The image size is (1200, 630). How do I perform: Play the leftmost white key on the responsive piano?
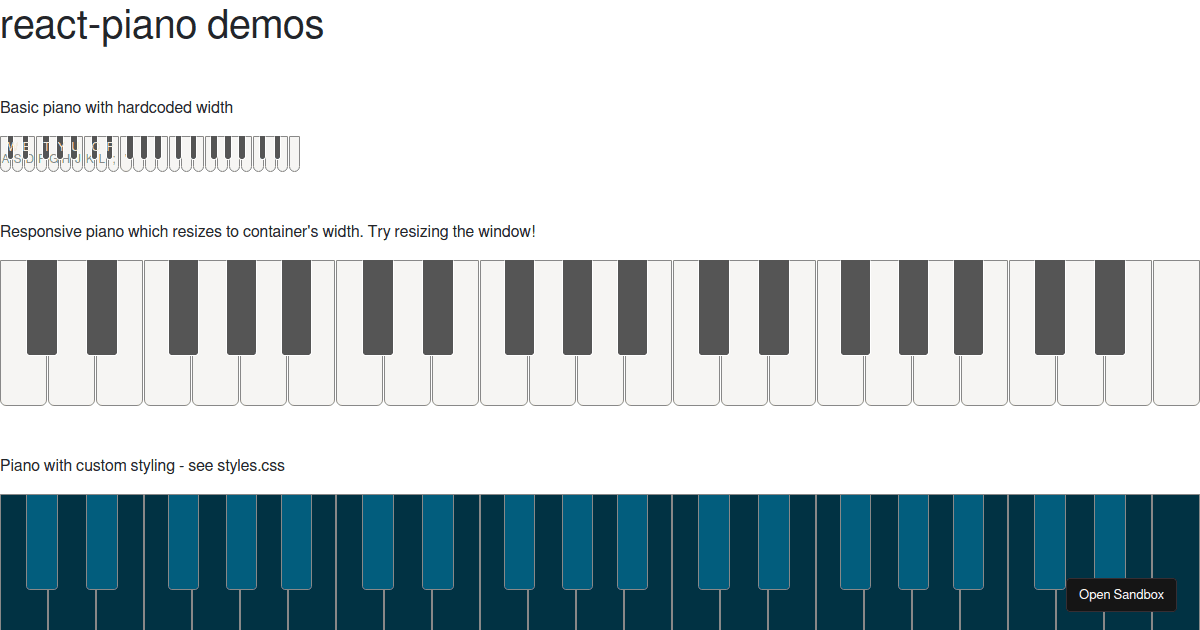(x=23, y=385)
